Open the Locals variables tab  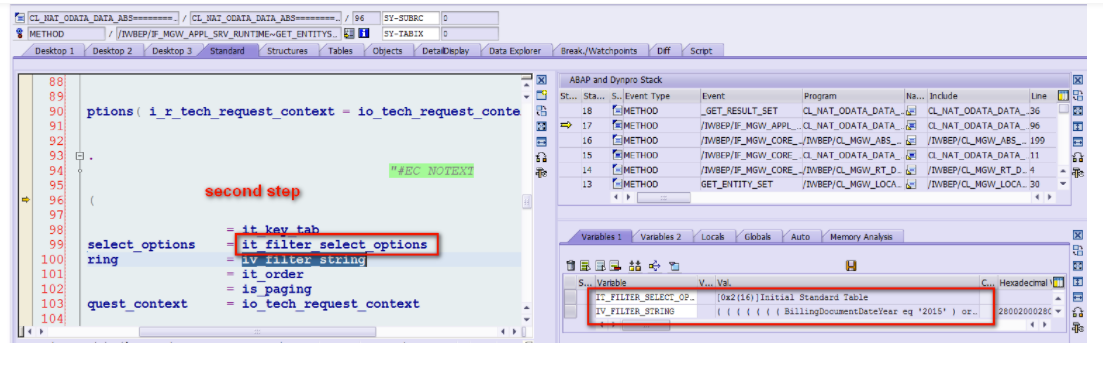[x=713, y=237]
